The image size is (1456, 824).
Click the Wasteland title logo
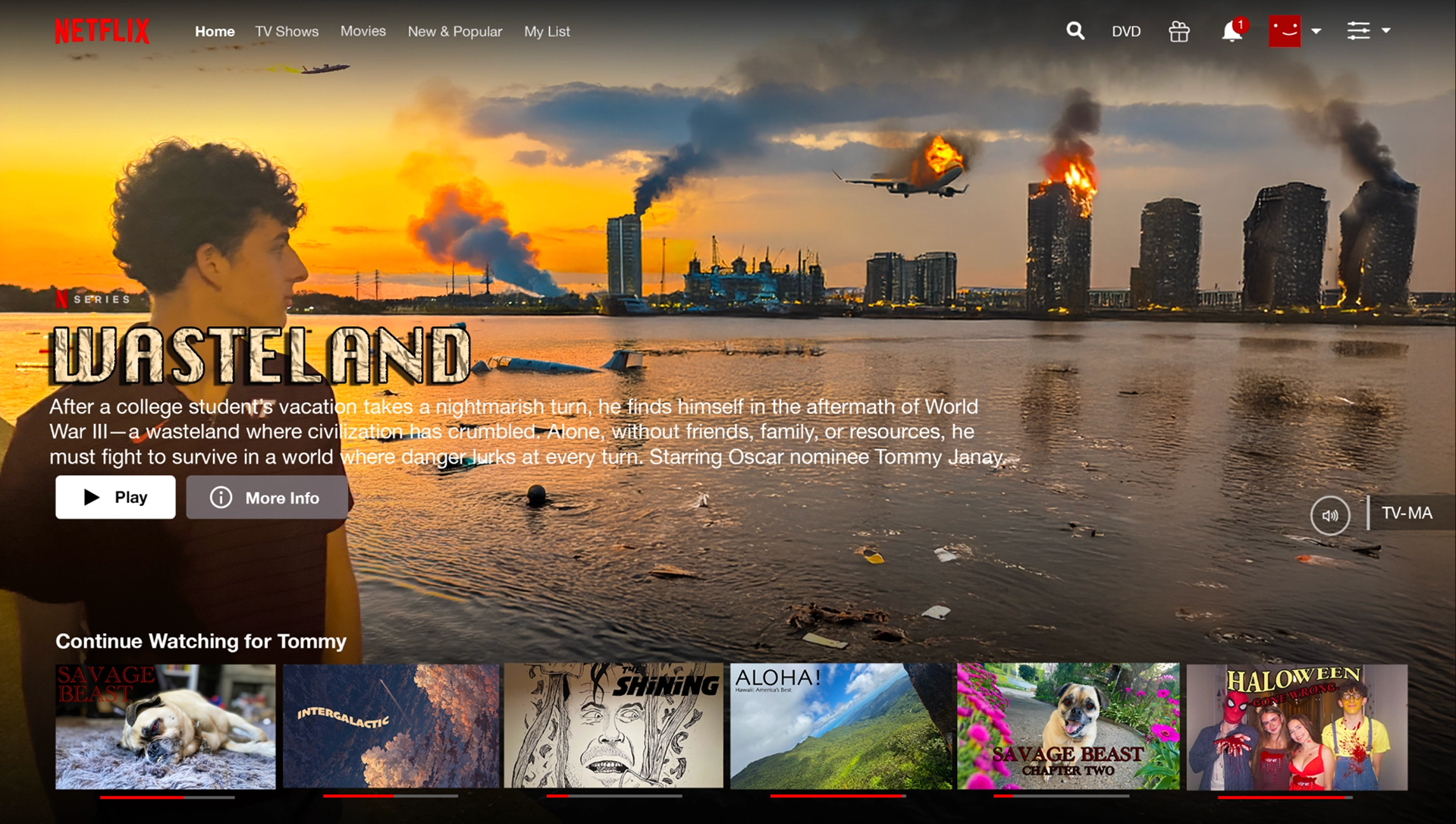261,355
